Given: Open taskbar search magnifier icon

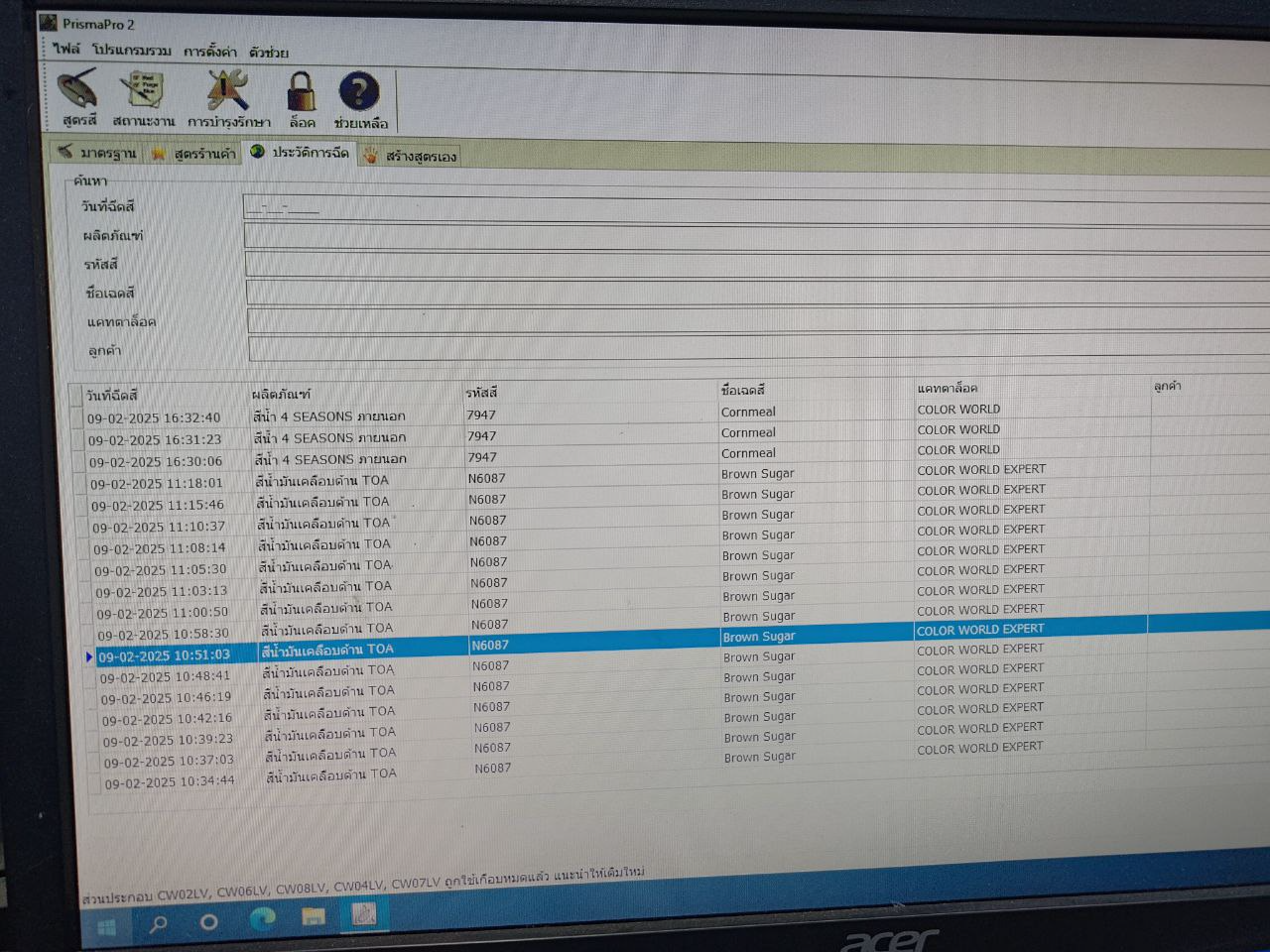Looking at the screenshot, I should point(158,924).
